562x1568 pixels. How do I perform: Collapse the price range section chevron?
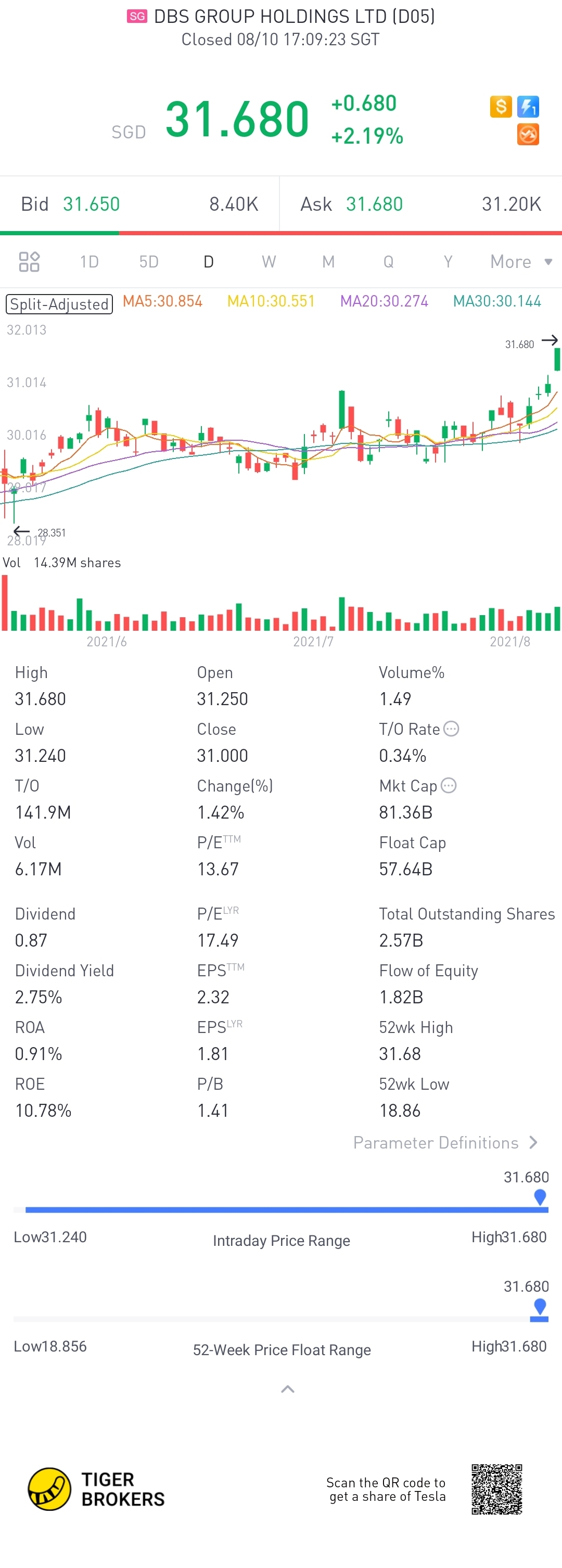(x=287, y=1388)
